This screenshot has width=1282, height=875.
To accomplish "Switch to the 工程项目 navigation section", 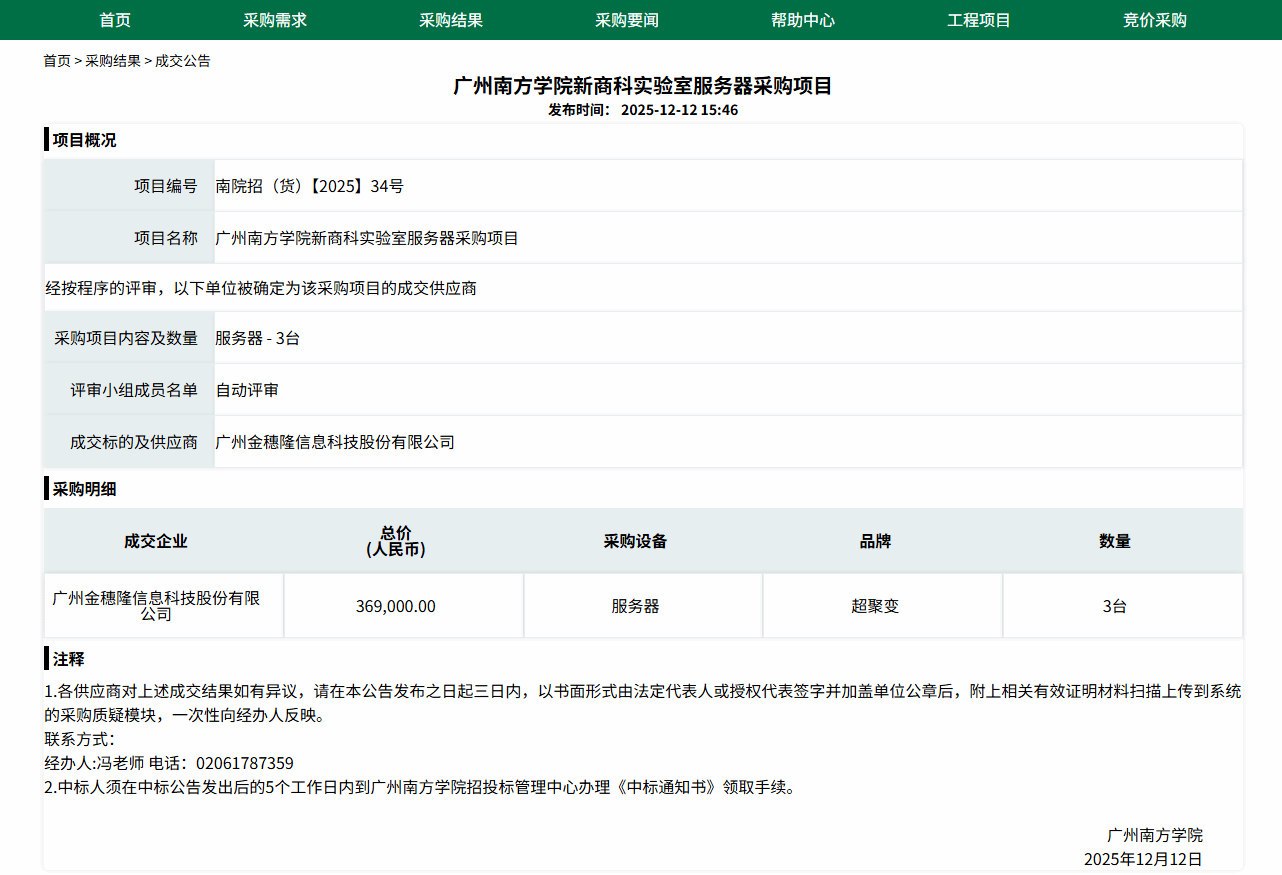I will [x=979, y=20].
